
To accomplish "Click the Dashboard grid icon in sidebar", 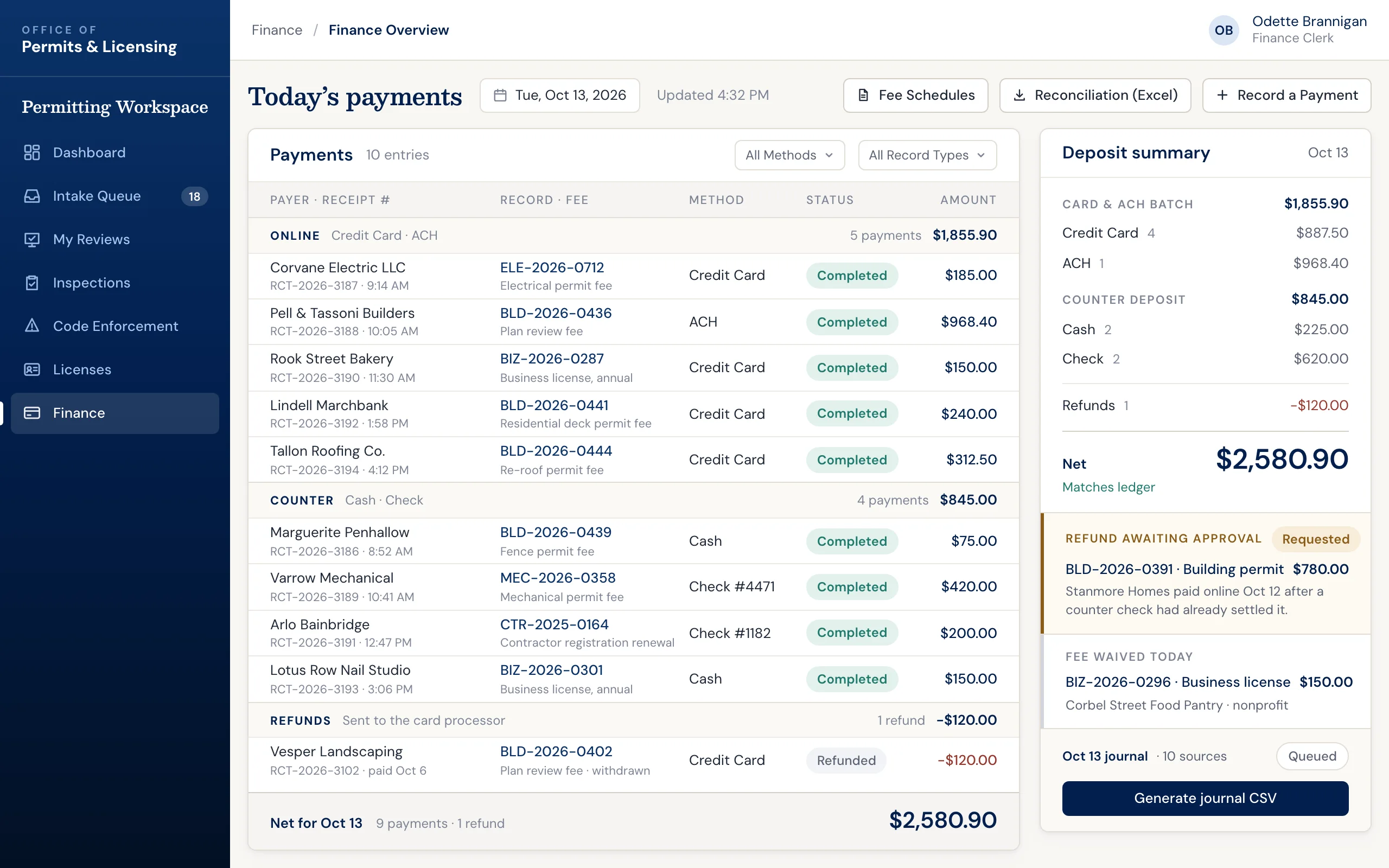I will tap(32, 152).
